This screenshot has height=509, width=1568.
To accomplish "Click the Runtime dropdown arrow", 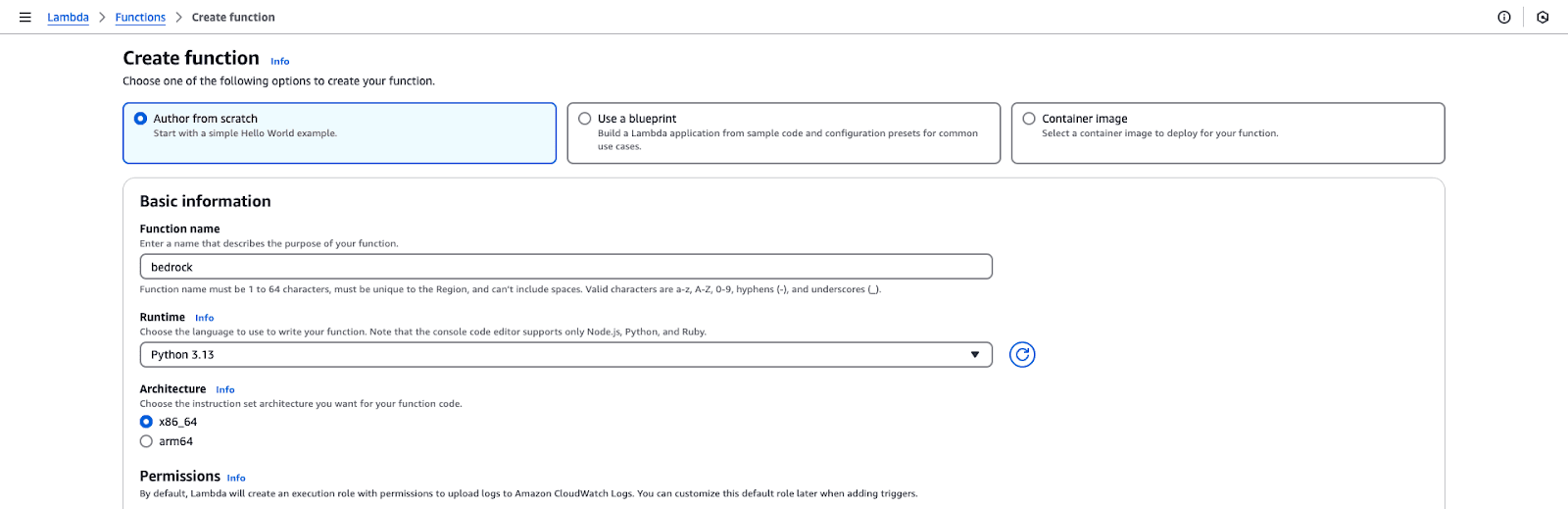I will coord(975,355).
